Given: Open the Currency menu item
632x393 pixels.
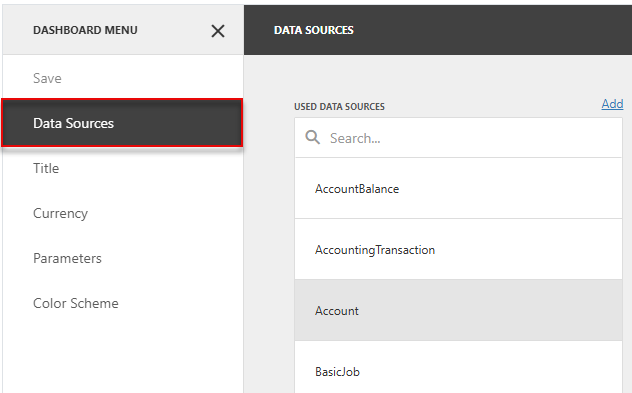Looking at the screenshot, I should coord(123,213).
